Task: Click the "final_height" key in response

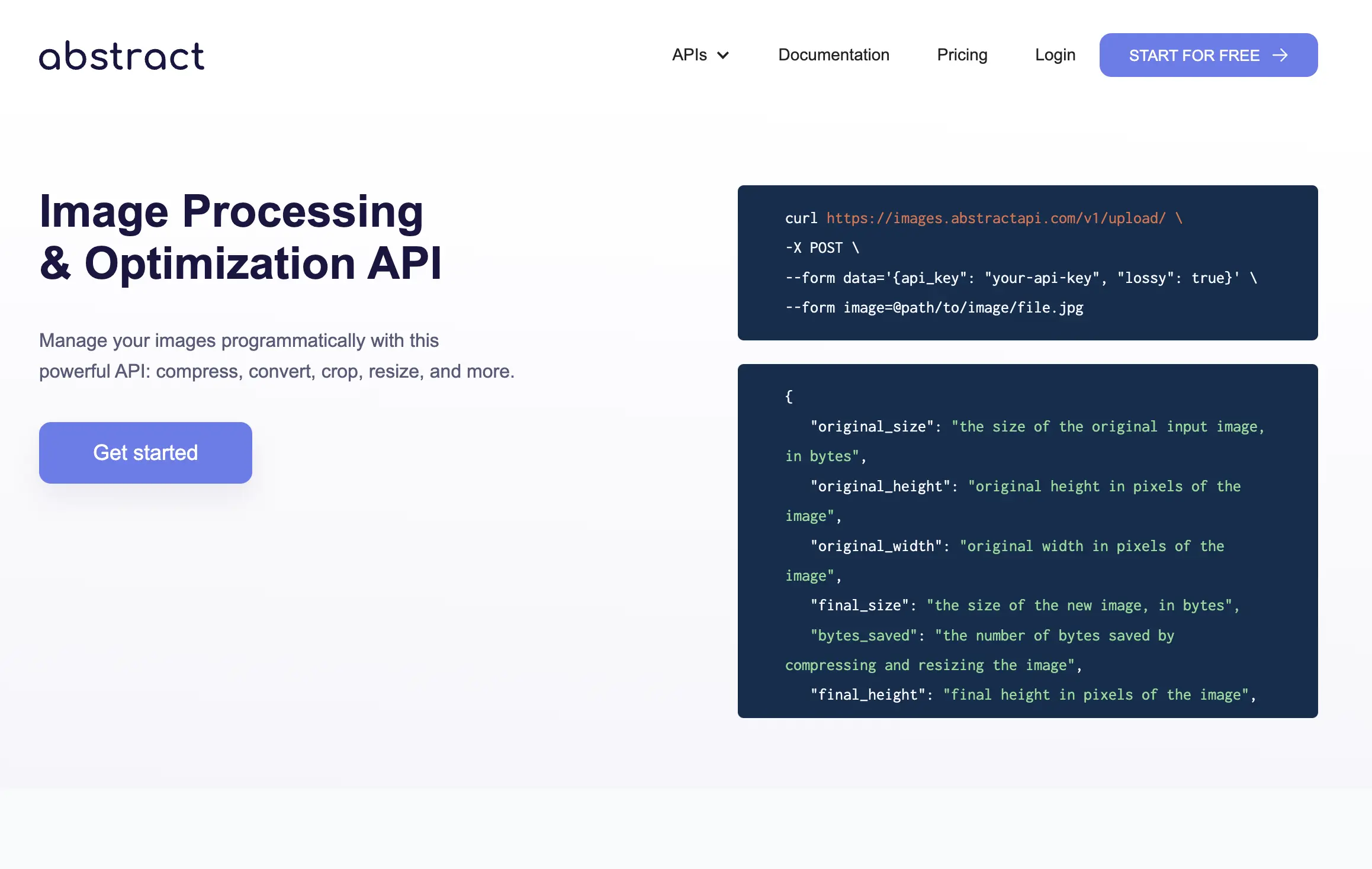Action: (867, 695)
